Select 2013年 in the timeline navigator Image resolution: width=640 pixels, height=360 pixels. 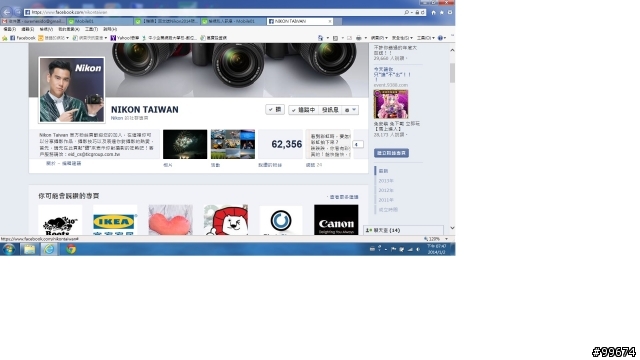pos(386,181)
